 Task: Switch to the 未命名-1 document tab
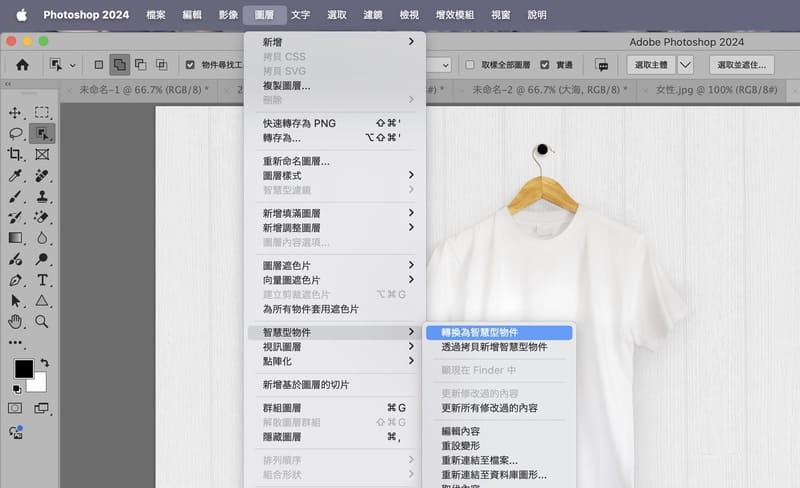144,90
